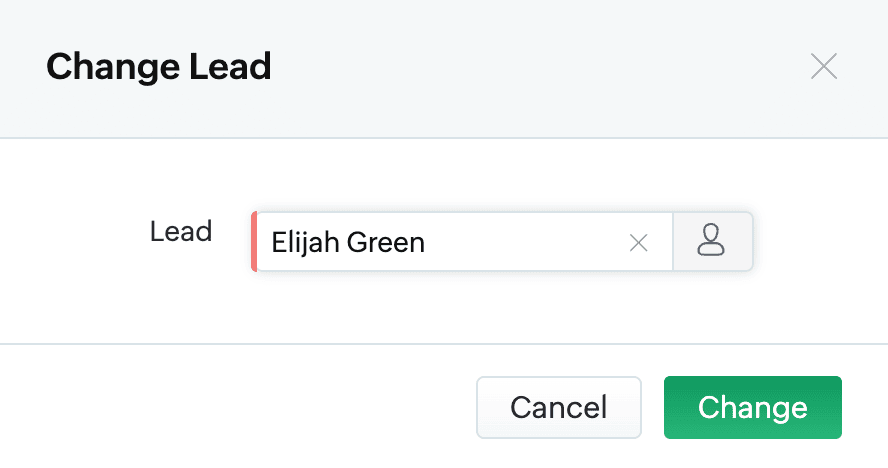This screenshot has height=468, width=888.
Task: Click inside the Lead input field
Action: pos(464,242)
